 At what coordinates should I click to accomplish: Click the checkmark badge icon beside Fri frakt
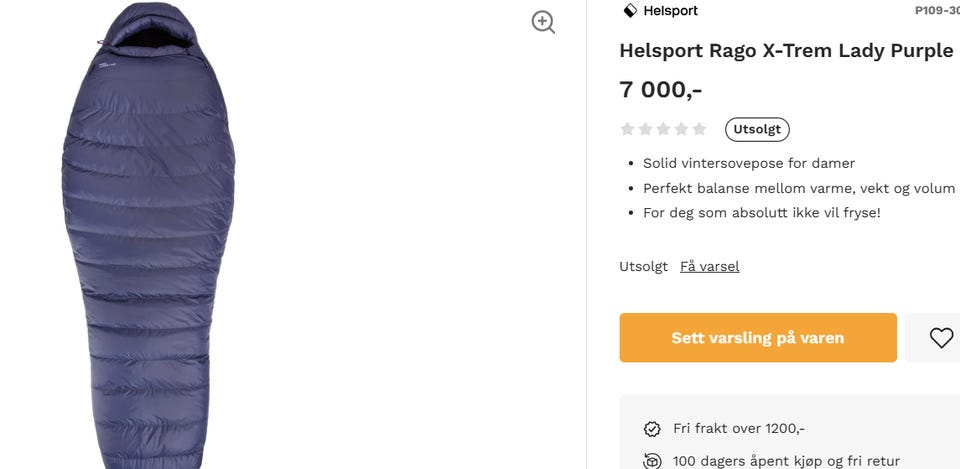coord(652,429)
